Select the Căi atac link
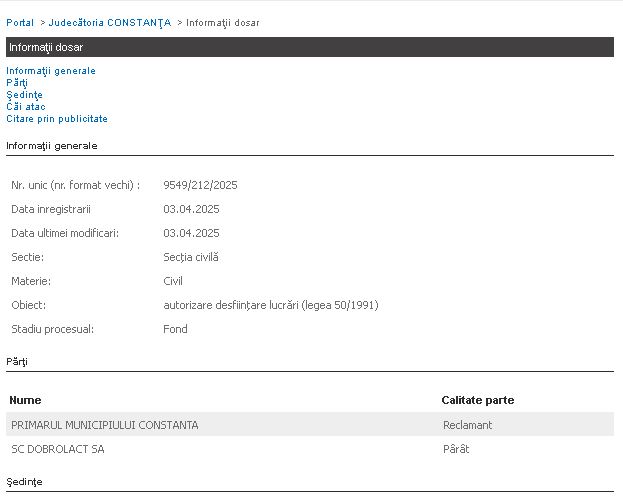 [x=26, y=106]
